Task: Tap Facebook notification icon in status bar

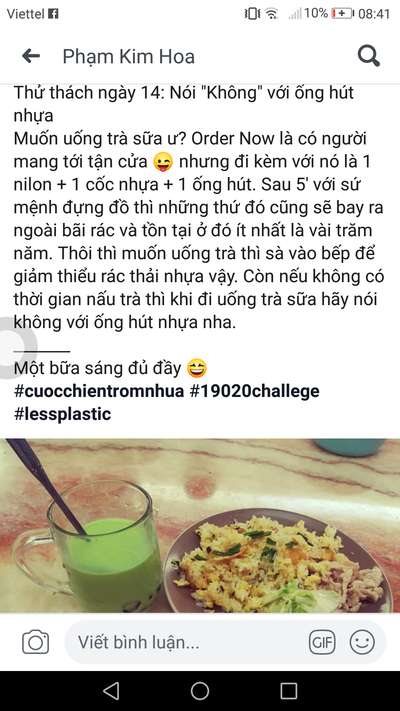Action: 53,14
